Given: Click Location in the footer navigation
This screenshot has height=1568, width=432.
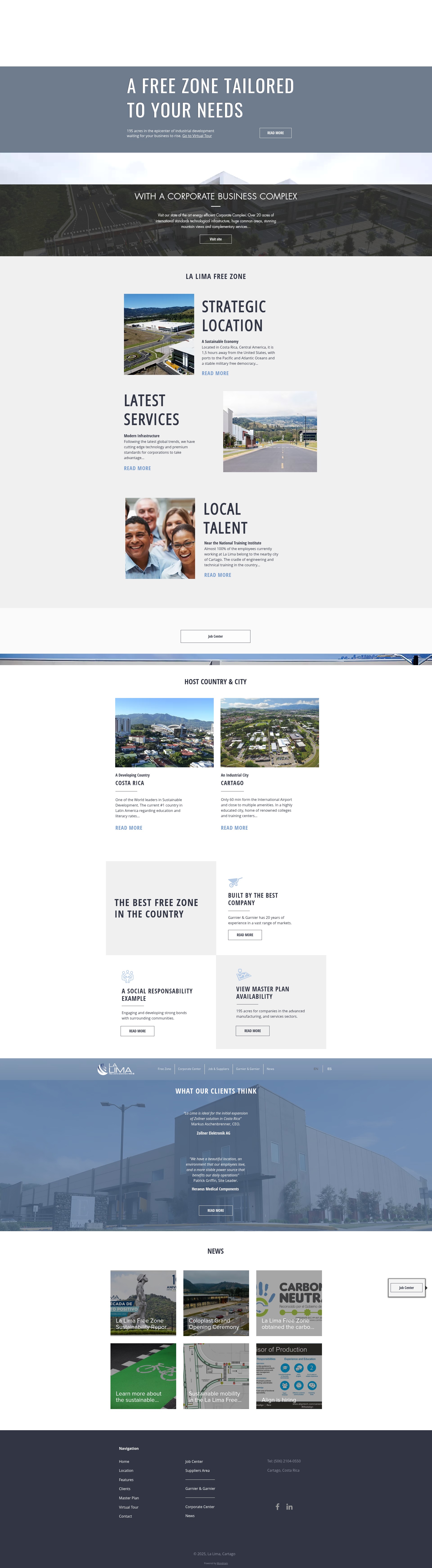Looking at the screenshot, I should 126,1470.
